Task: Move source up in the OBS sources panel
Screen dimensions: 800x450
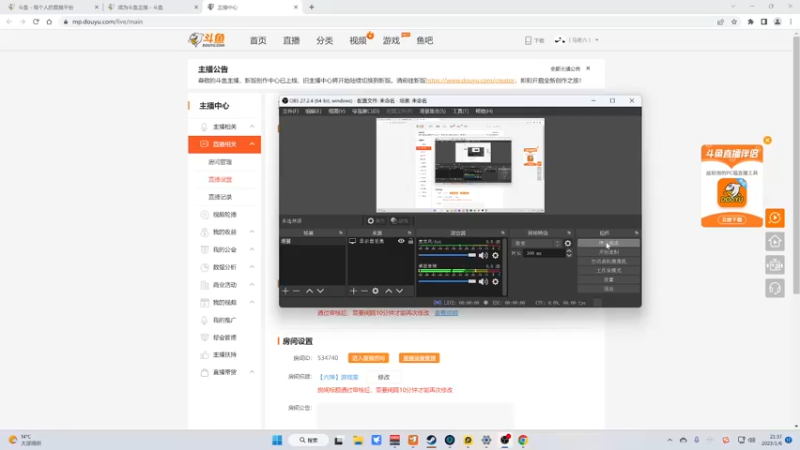Action: click(x=389, y=291)
